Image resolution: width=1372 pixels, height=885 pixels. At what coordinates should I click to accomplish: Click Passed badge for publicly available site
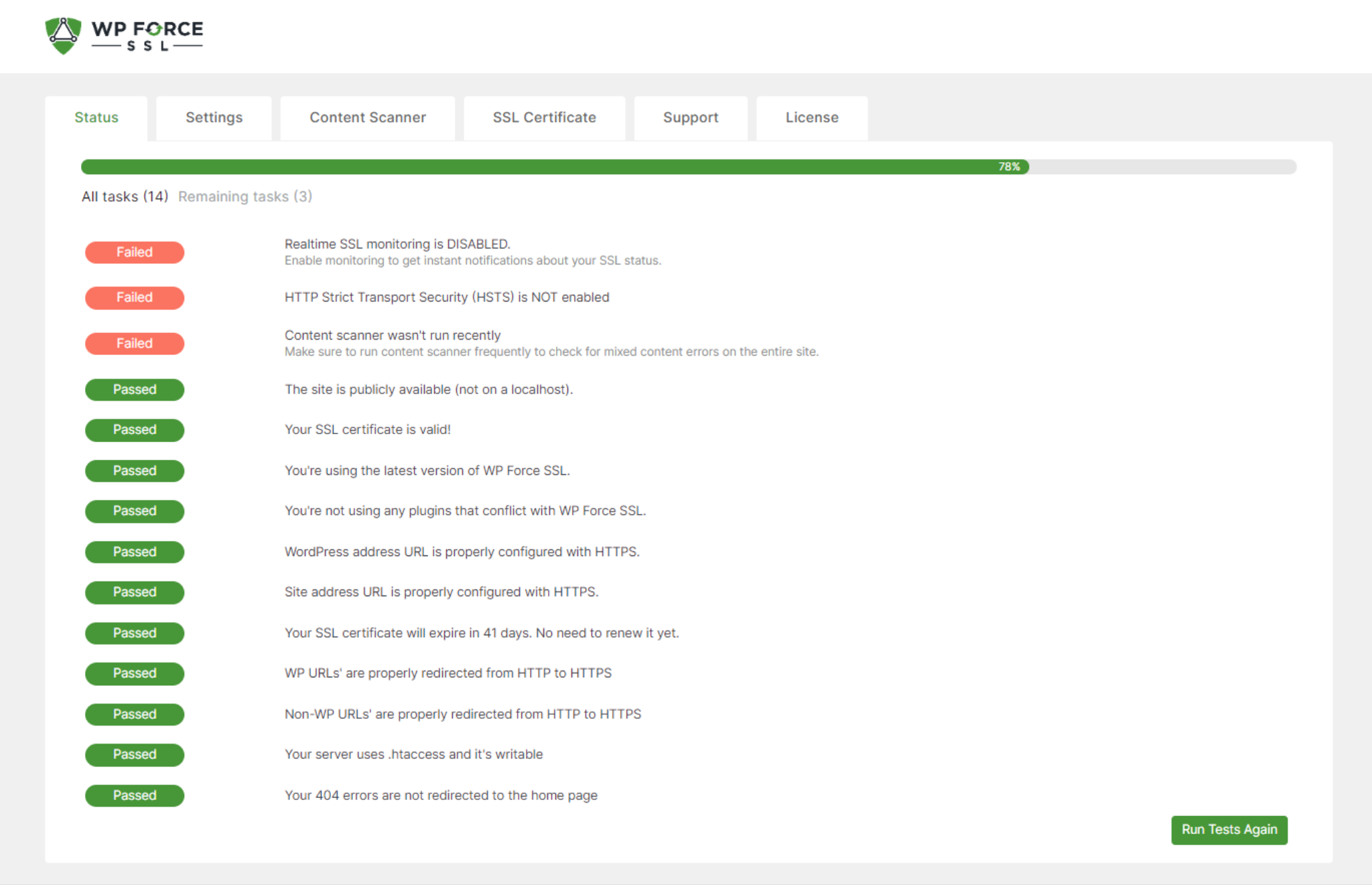pos(135,390)
